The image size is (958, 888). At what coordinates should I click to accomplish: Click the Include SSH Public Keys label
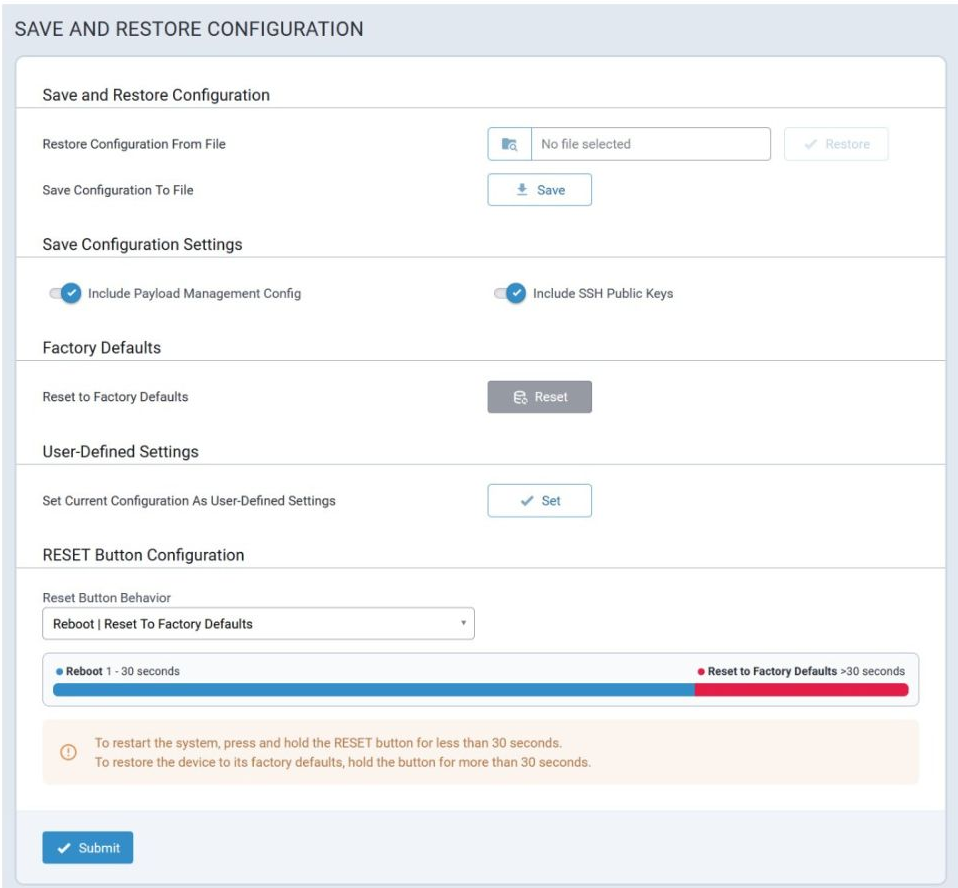603,294
